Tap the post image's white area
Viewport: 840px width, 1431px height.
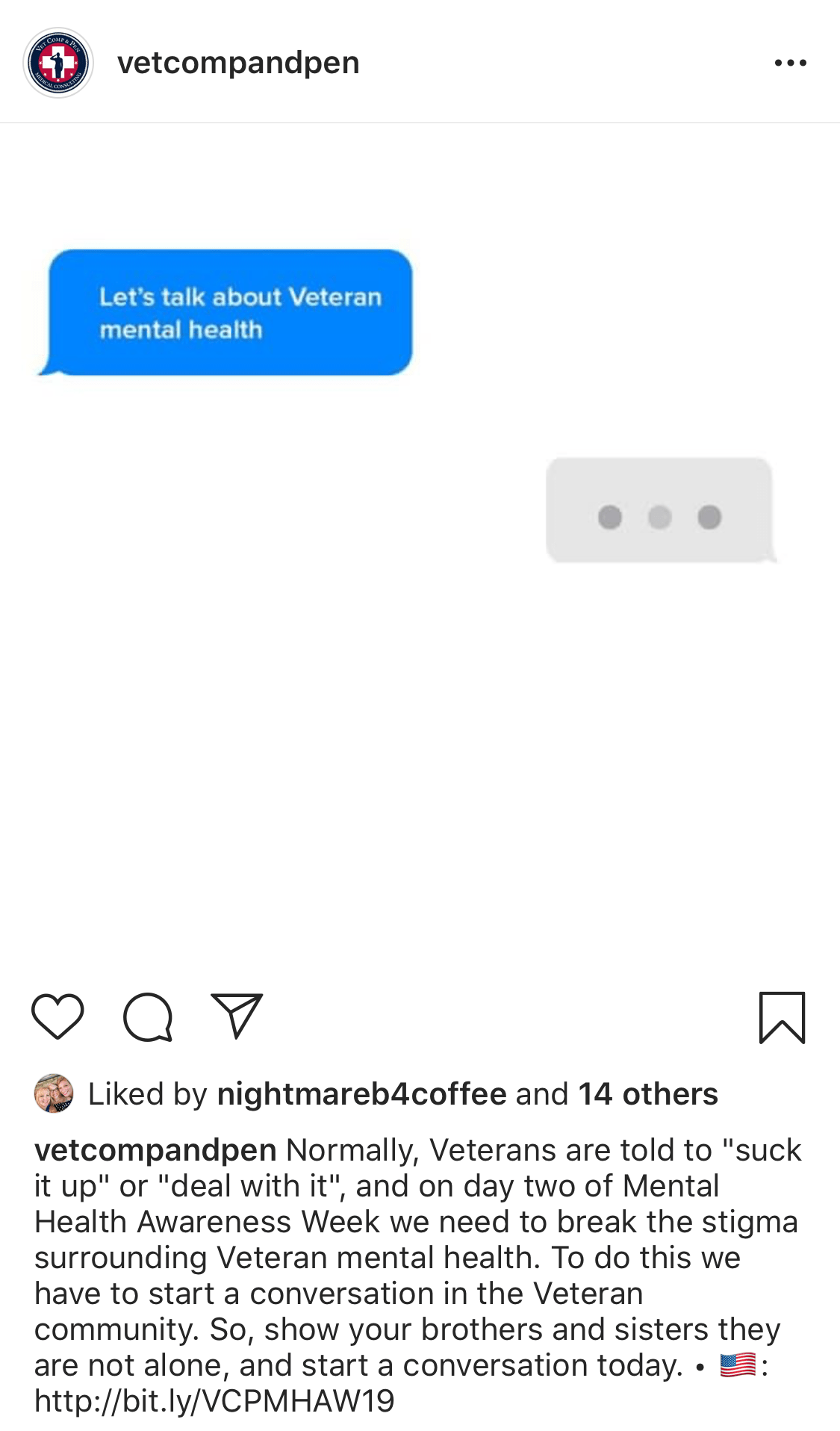420,747
